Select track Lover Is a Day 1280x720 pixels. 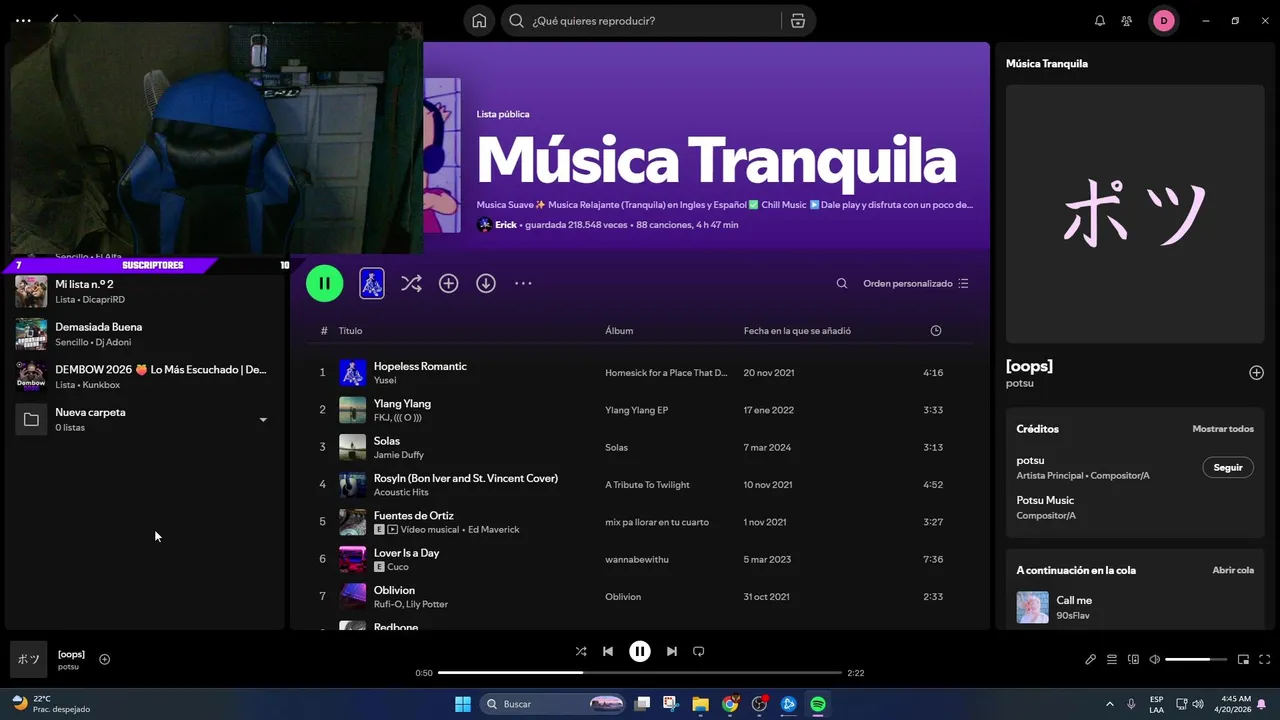point(406,552)
